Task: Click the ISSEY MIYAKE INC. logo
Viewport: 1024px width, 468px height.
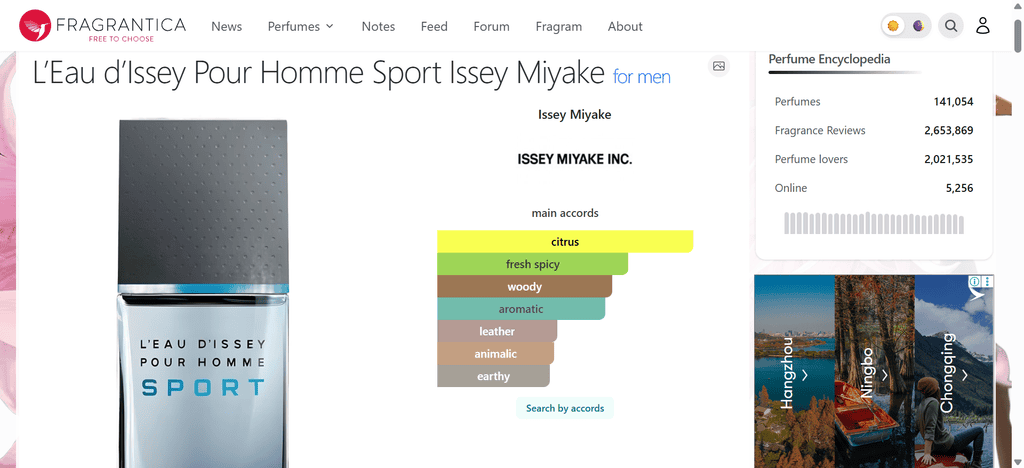Action: (x=575, y=159)
